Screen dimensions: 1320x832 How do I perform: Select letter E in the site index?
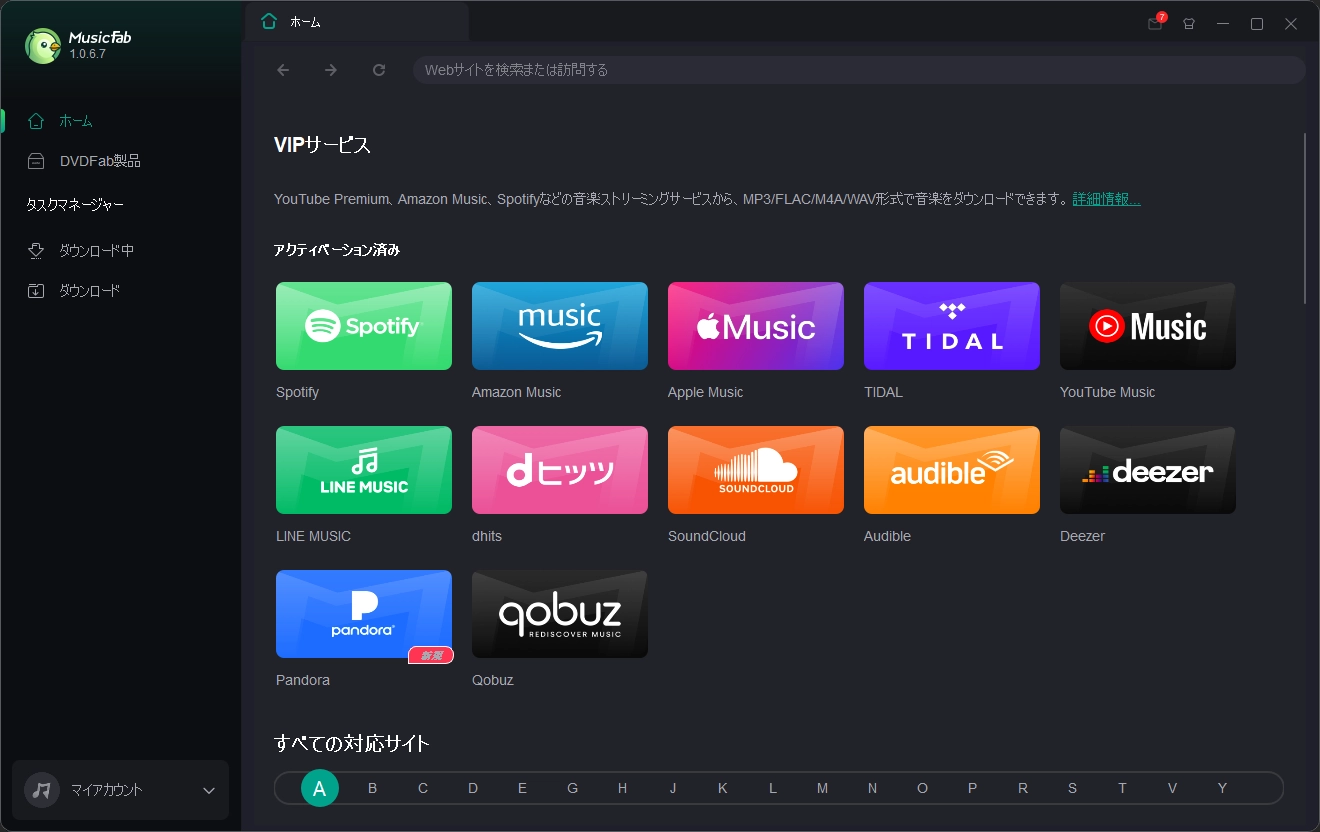click(522, 788)
